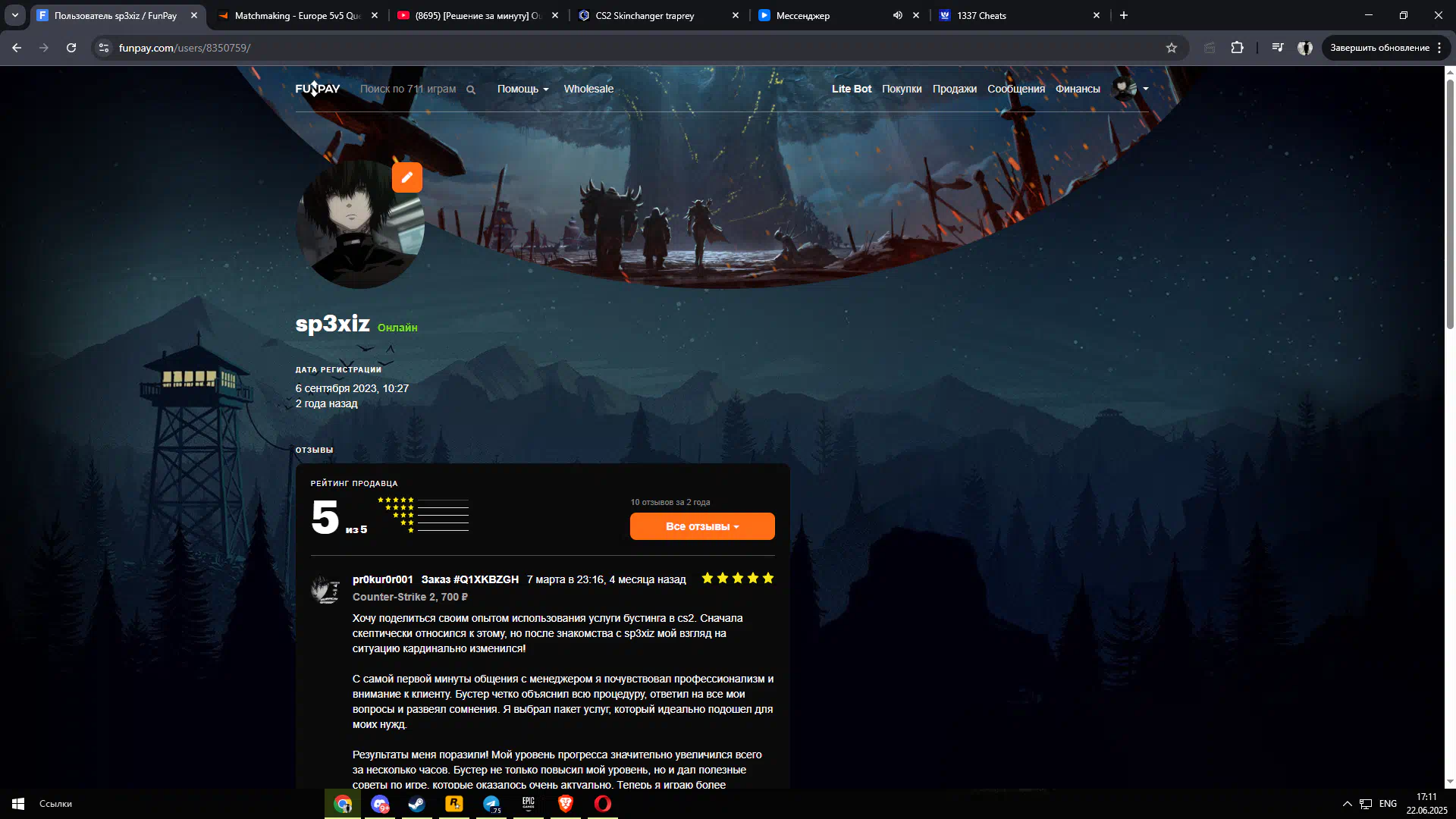Screen dimensions: 1456x819
Task: Open Chrome profile avatar icon
Action: (1305, 48)
